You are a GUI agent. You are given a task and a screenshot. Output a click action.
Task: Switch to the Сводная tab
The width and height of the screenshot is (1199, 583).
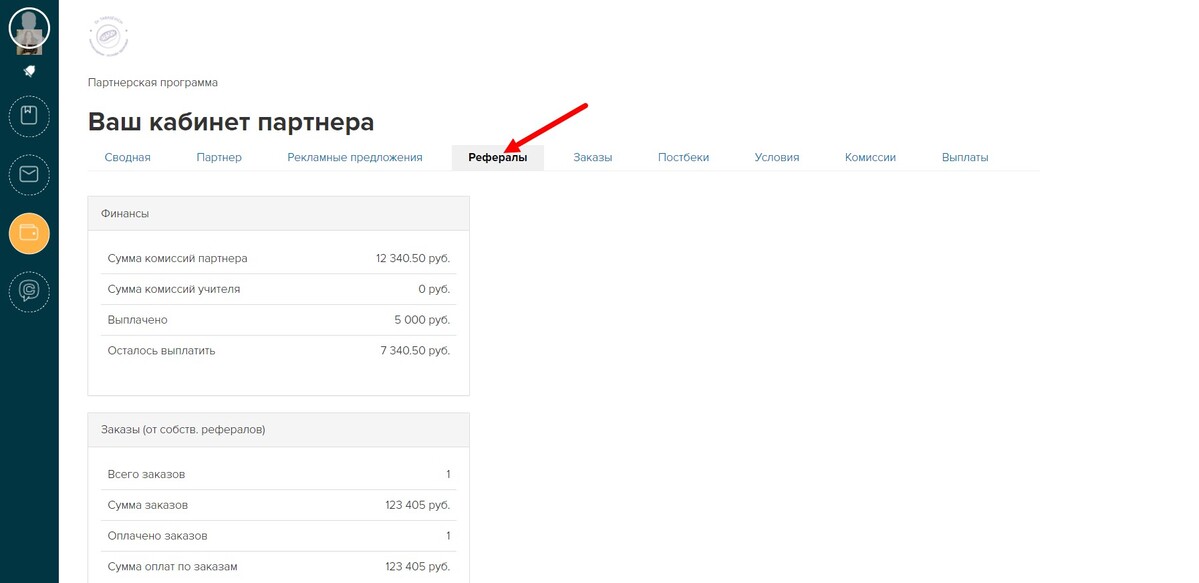coord(128,158)
